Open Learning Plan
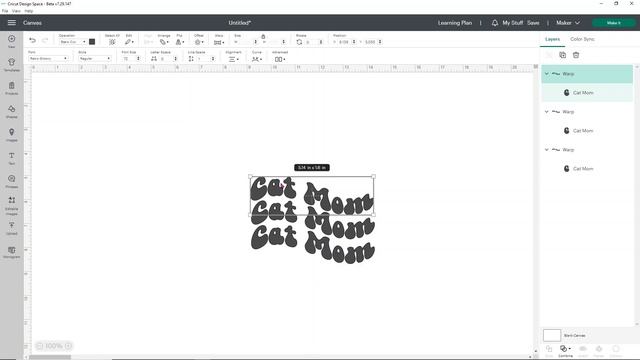 pyautogui.click(x=455, y=23)
